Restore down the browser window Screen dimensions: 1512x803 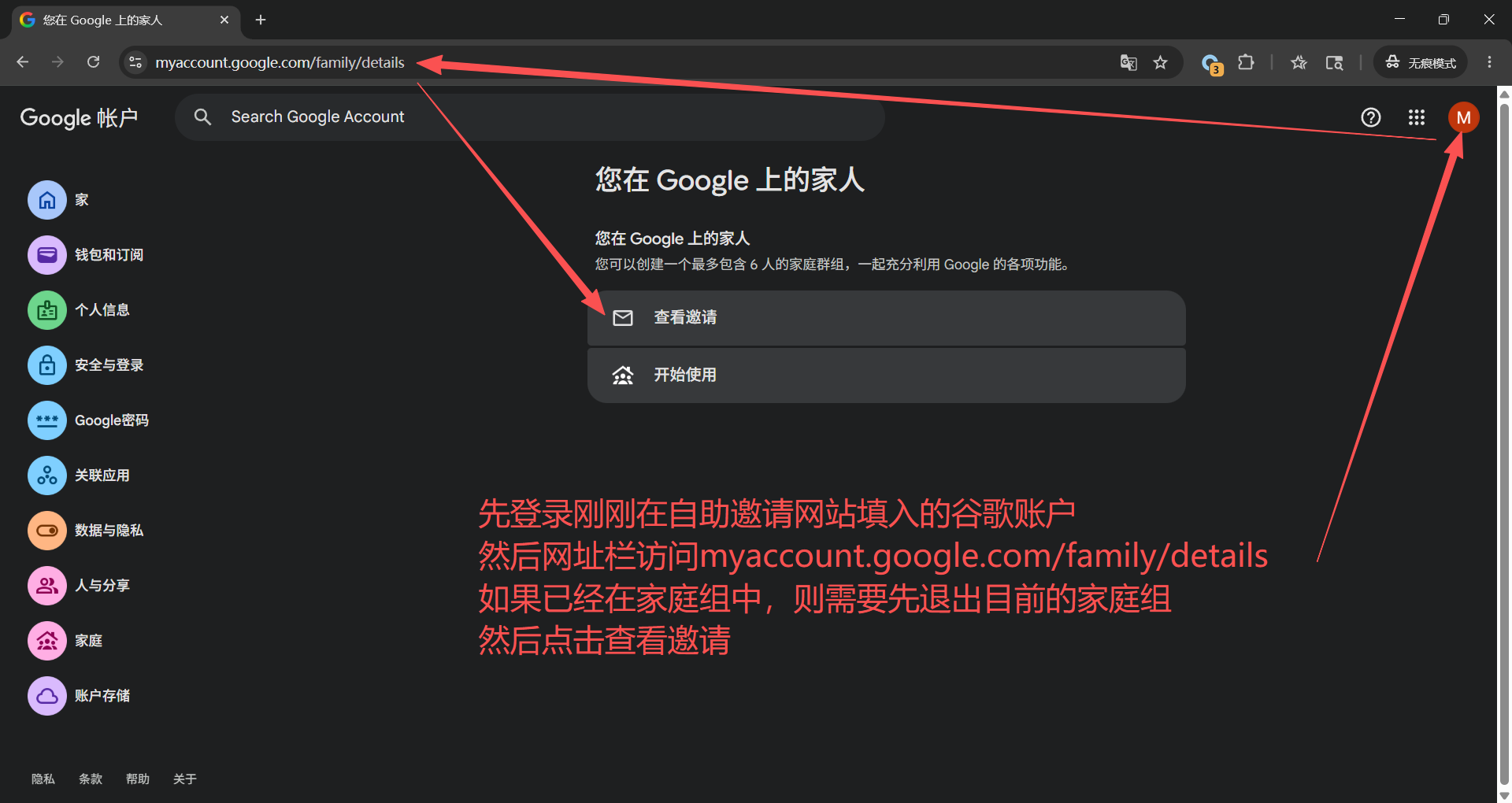(x=1443, y=20)
